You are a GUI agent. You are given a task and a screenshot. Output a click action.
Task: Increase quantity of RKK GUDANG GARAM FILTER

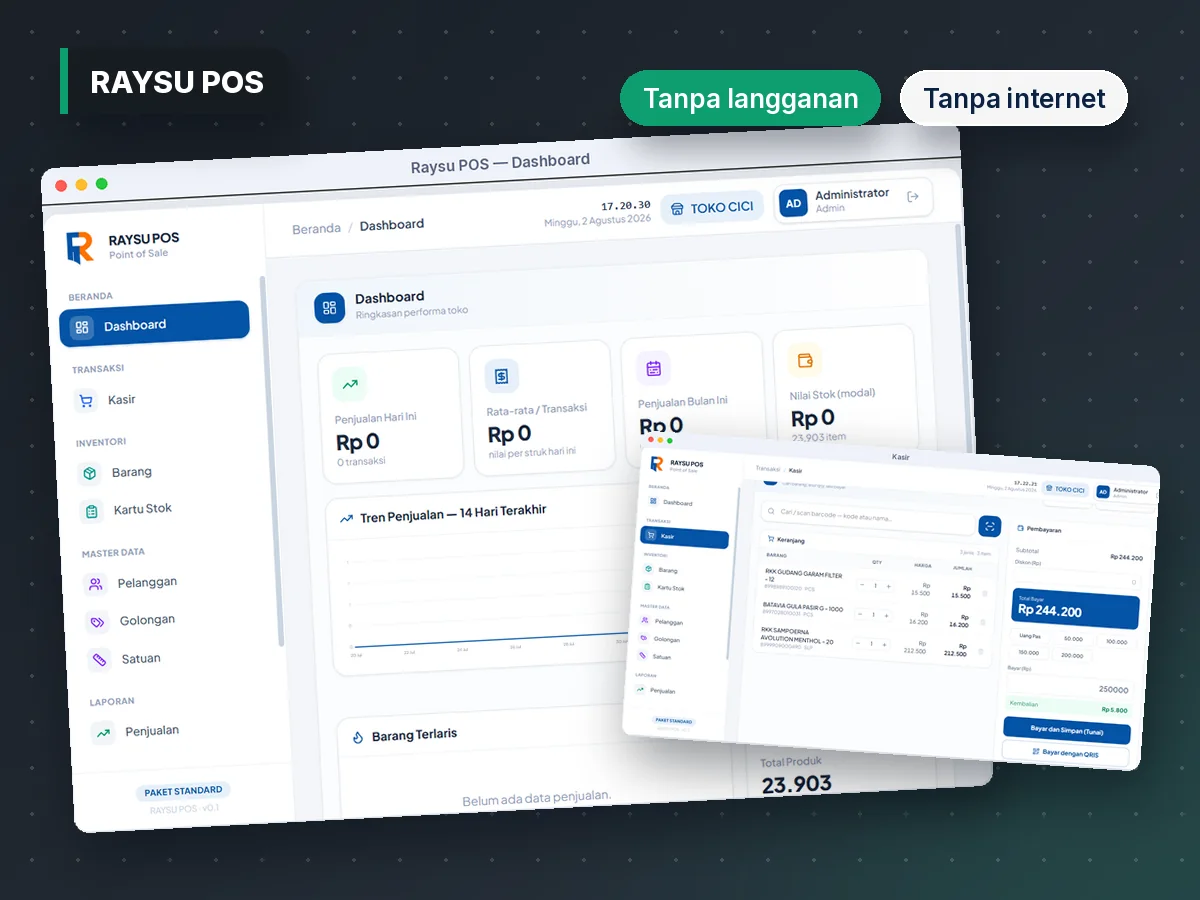(x=888, y=586)
